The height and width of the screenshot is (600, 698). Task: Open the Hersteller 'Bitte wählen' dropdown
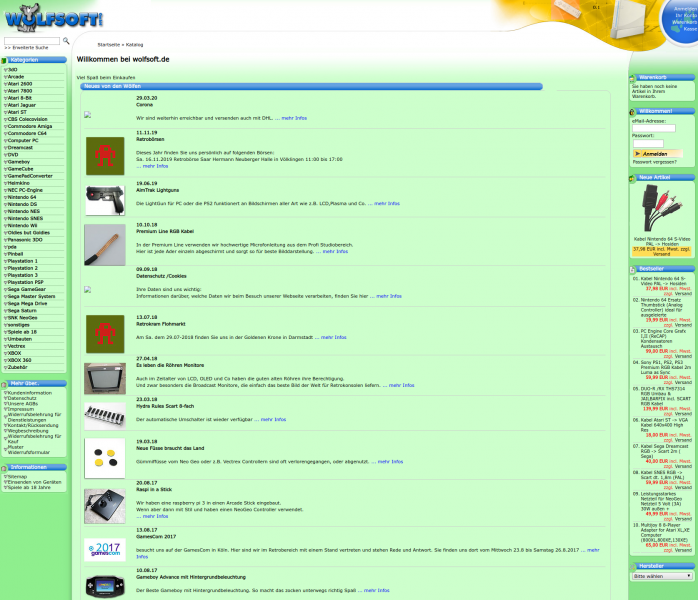click(x=662, y=576)
